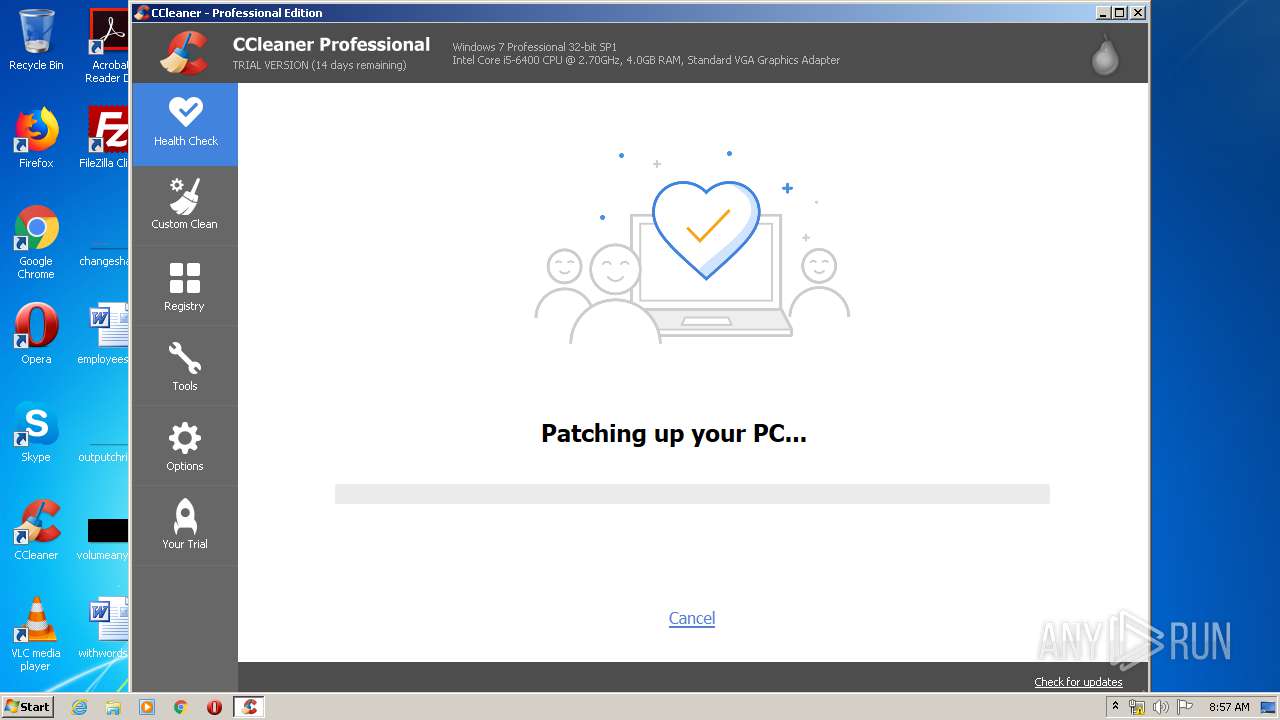Click the Check for updates link
This screenshot has width=1280, height=720.
pos(1078,682)
